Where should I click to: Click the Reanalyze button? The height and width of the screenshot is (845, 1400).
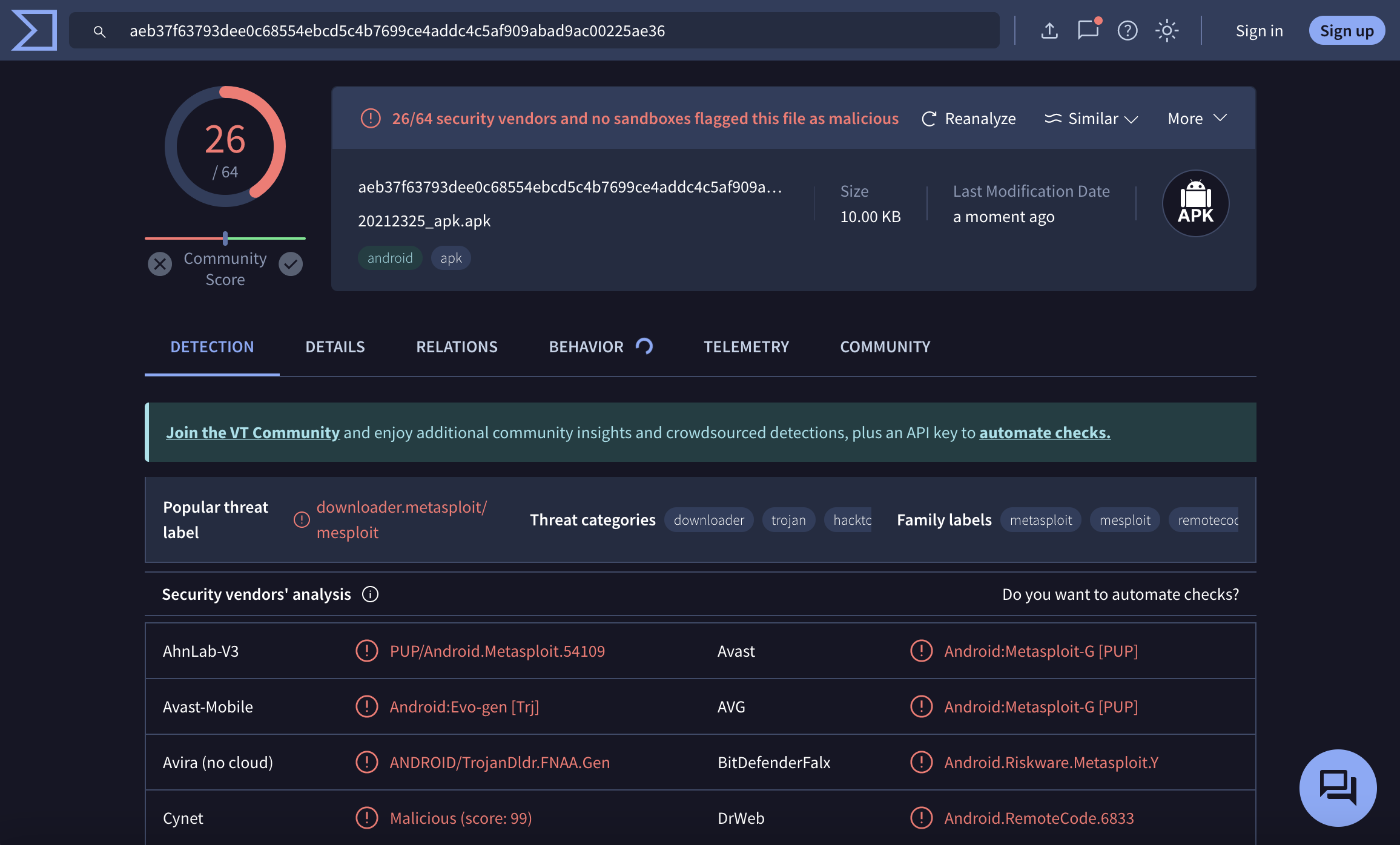(x=969, y=119)
